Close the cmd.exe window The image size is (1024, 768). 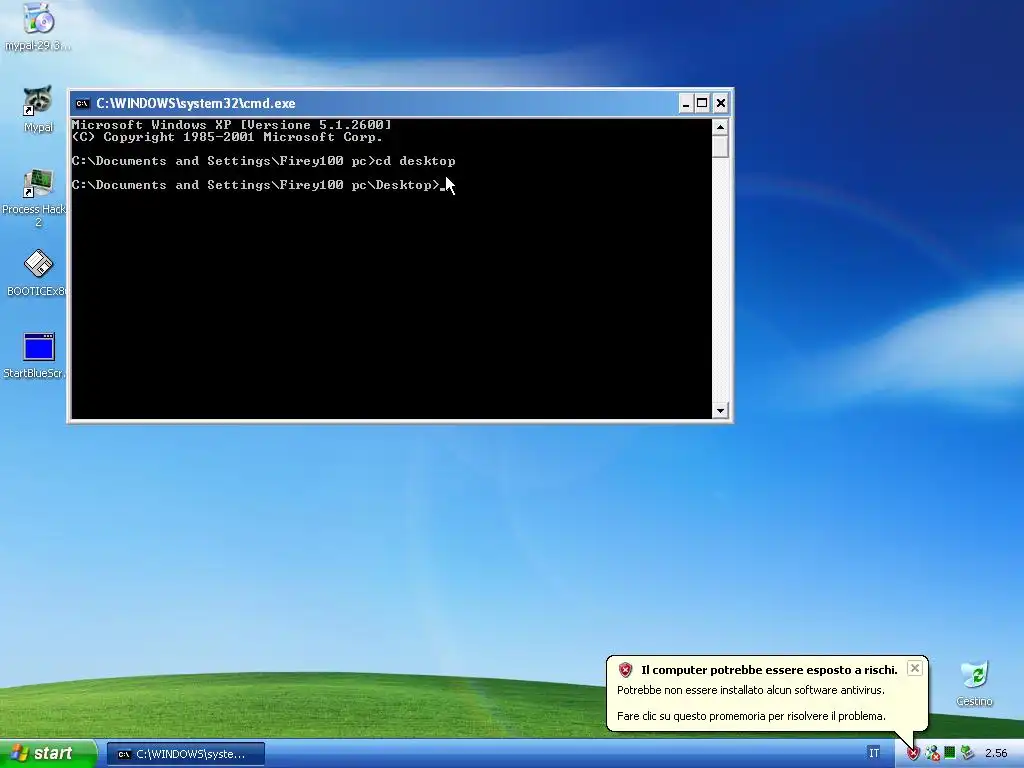(720, 103)
